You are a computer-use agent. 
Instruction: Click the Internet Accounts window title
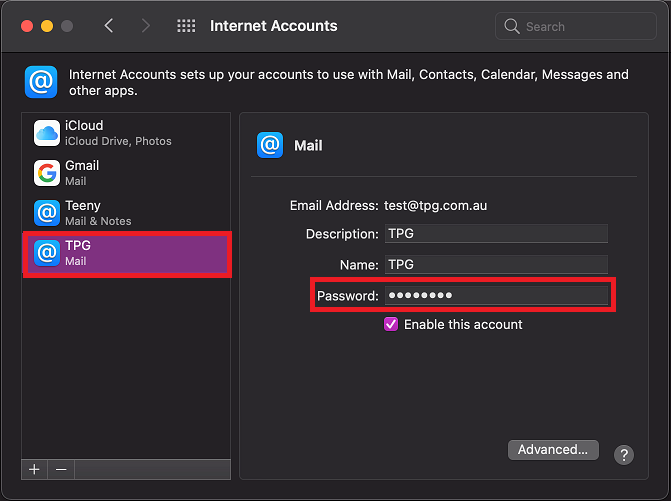(x=273, y=26)
